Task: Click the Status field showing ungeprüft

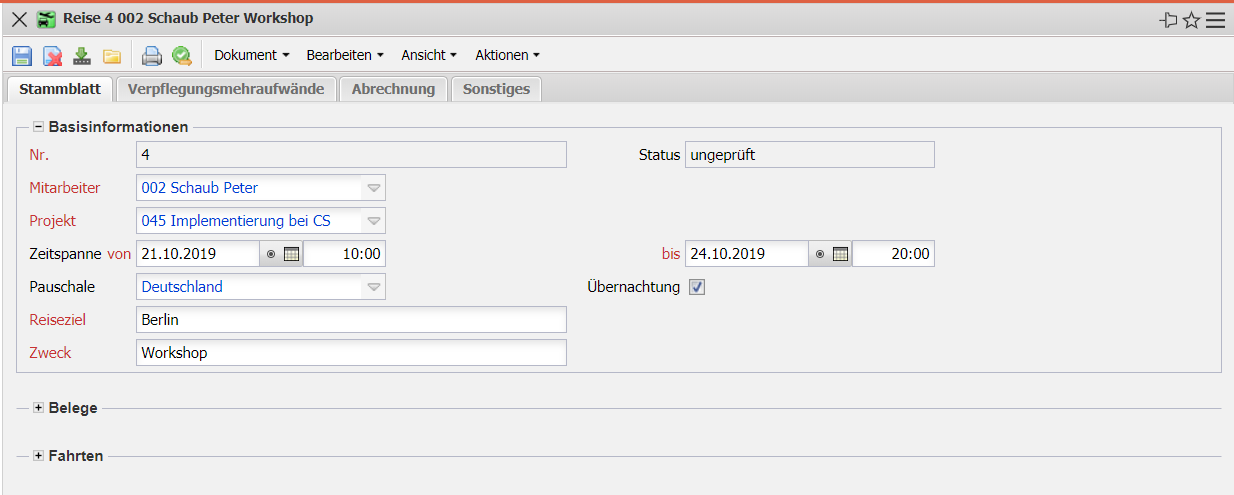Action: click(x=810, y=154)
